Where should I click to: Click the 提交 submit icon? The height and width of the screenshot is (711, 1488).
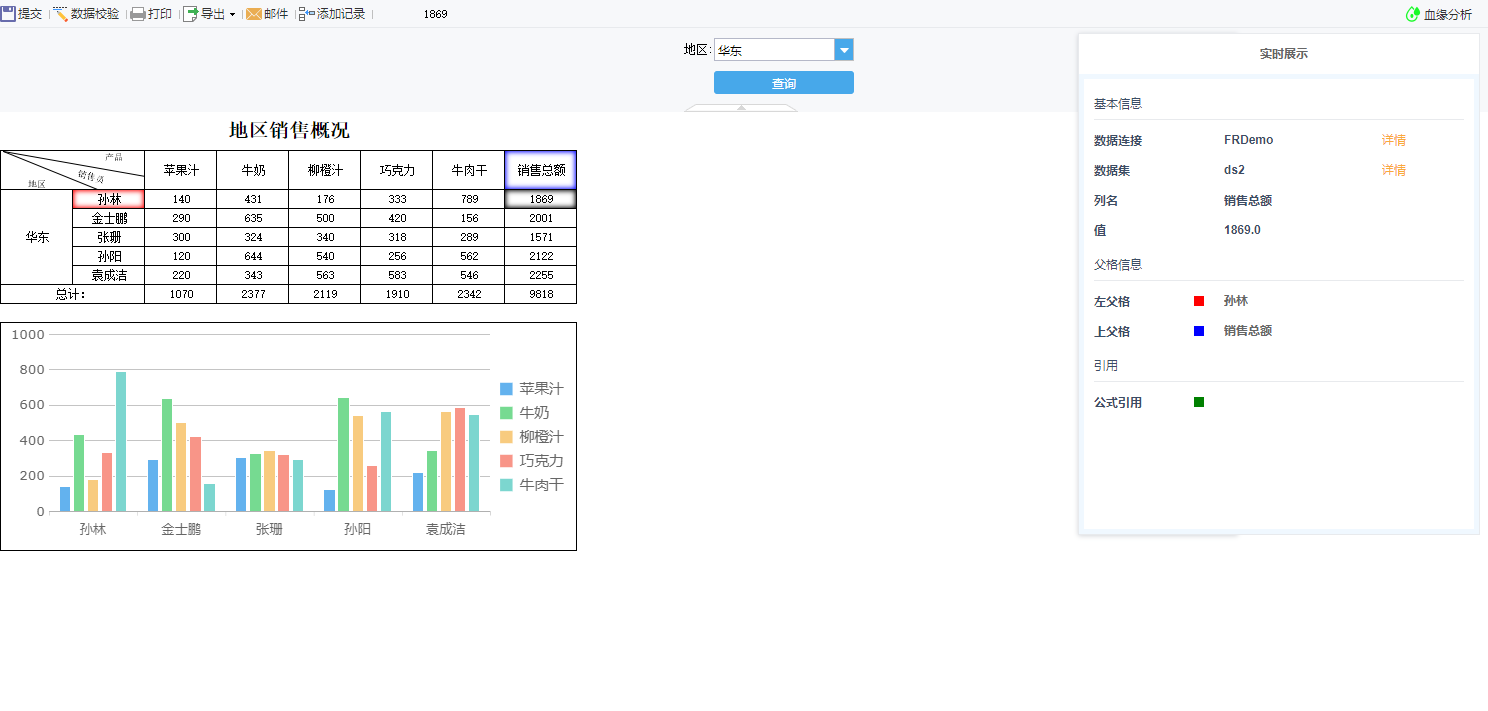tap(8, 14)
